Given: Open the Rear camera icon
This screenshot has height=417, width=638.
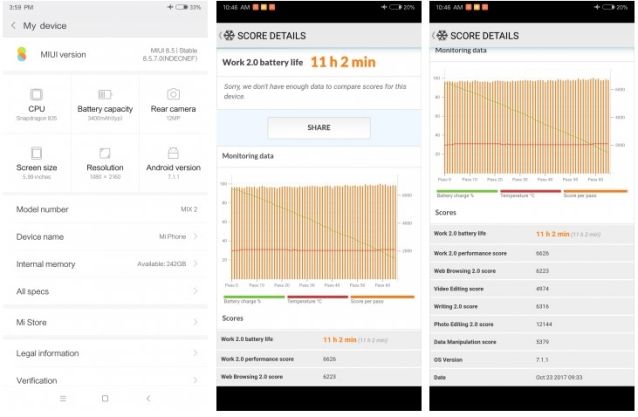Looking at the screenshot, I should point(173,94).
